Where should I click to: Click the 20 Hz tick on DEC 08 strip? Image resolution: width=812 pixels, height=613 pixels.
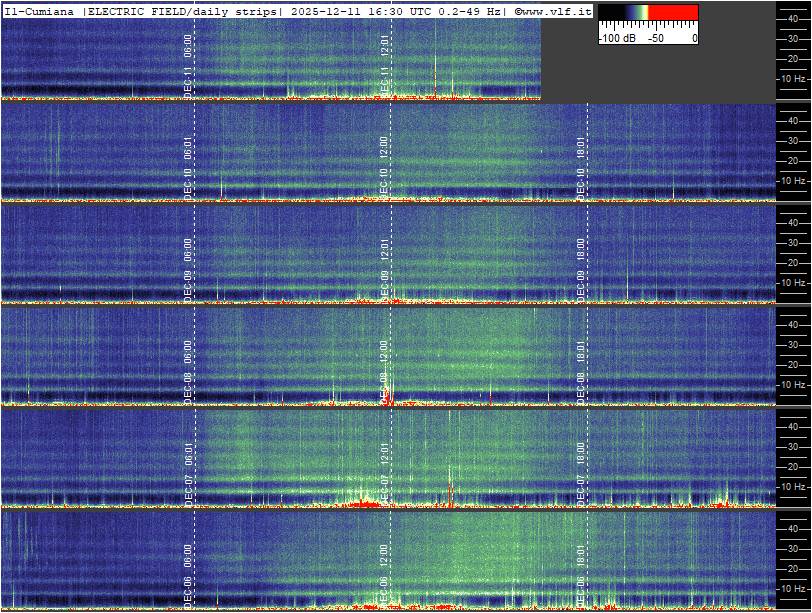pos(792,364)
